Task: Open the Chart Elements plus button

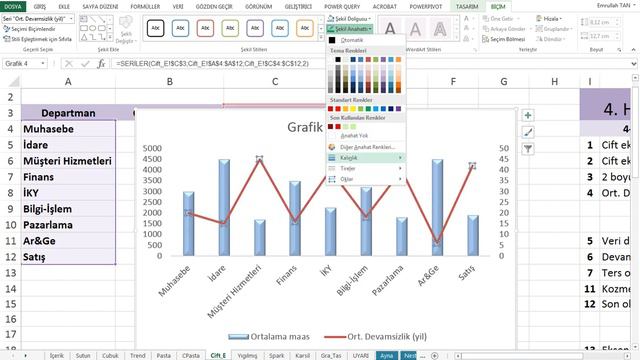Action: pos(528,116)
